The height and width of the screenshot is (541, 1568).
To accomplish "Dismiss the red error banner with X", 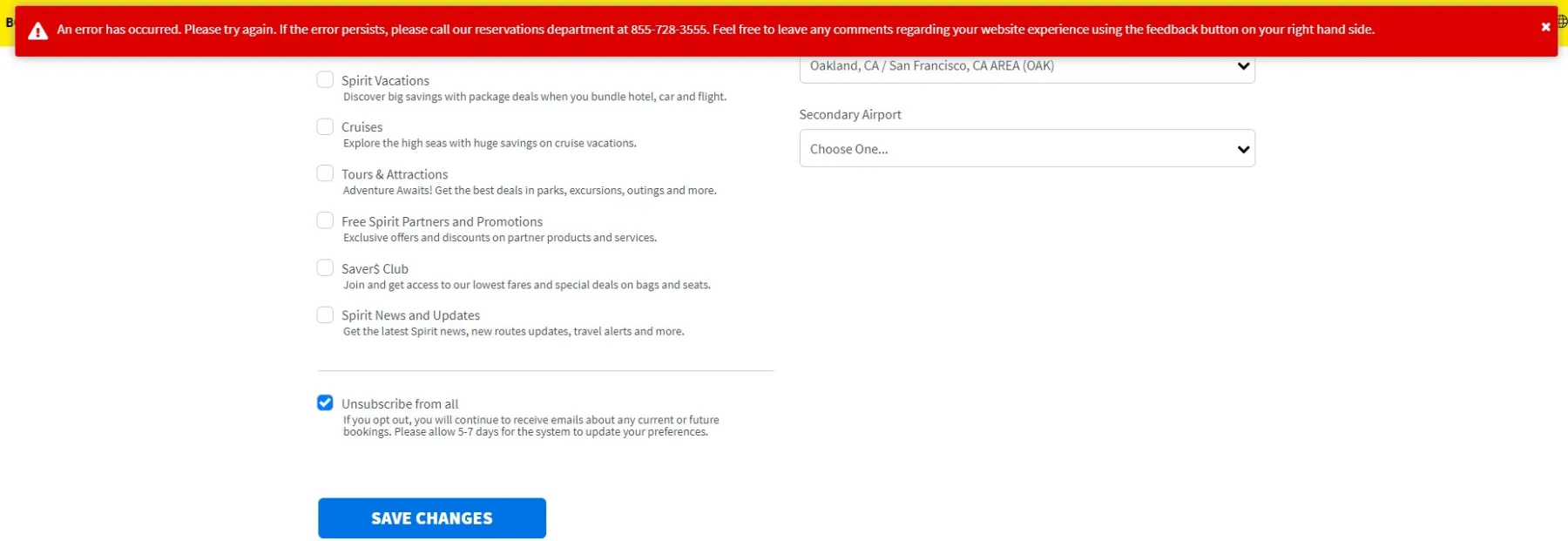I will click(x=1545, y=27).
